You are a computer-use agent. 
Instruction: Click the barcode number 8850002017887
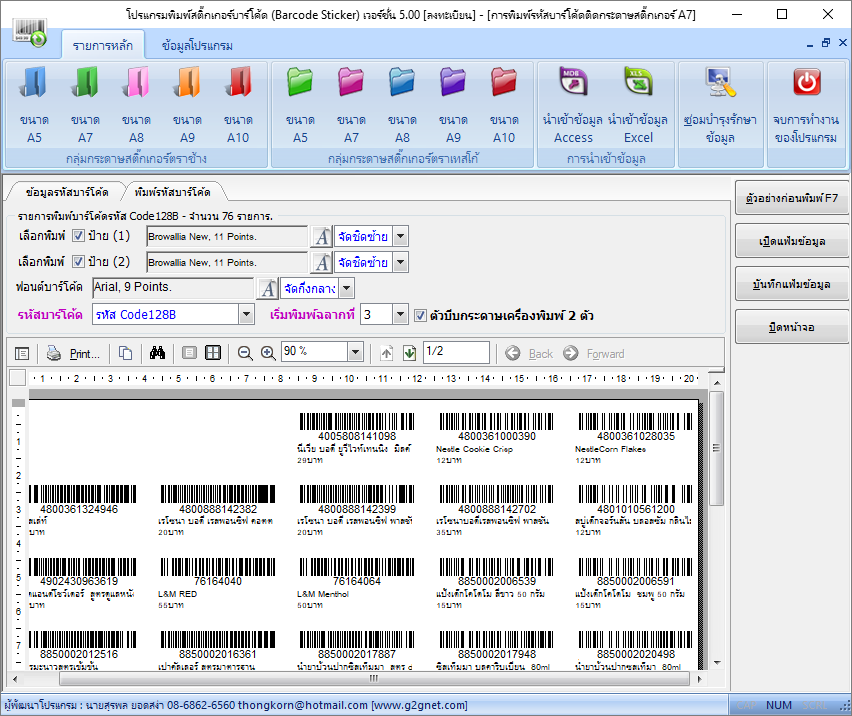357,654
